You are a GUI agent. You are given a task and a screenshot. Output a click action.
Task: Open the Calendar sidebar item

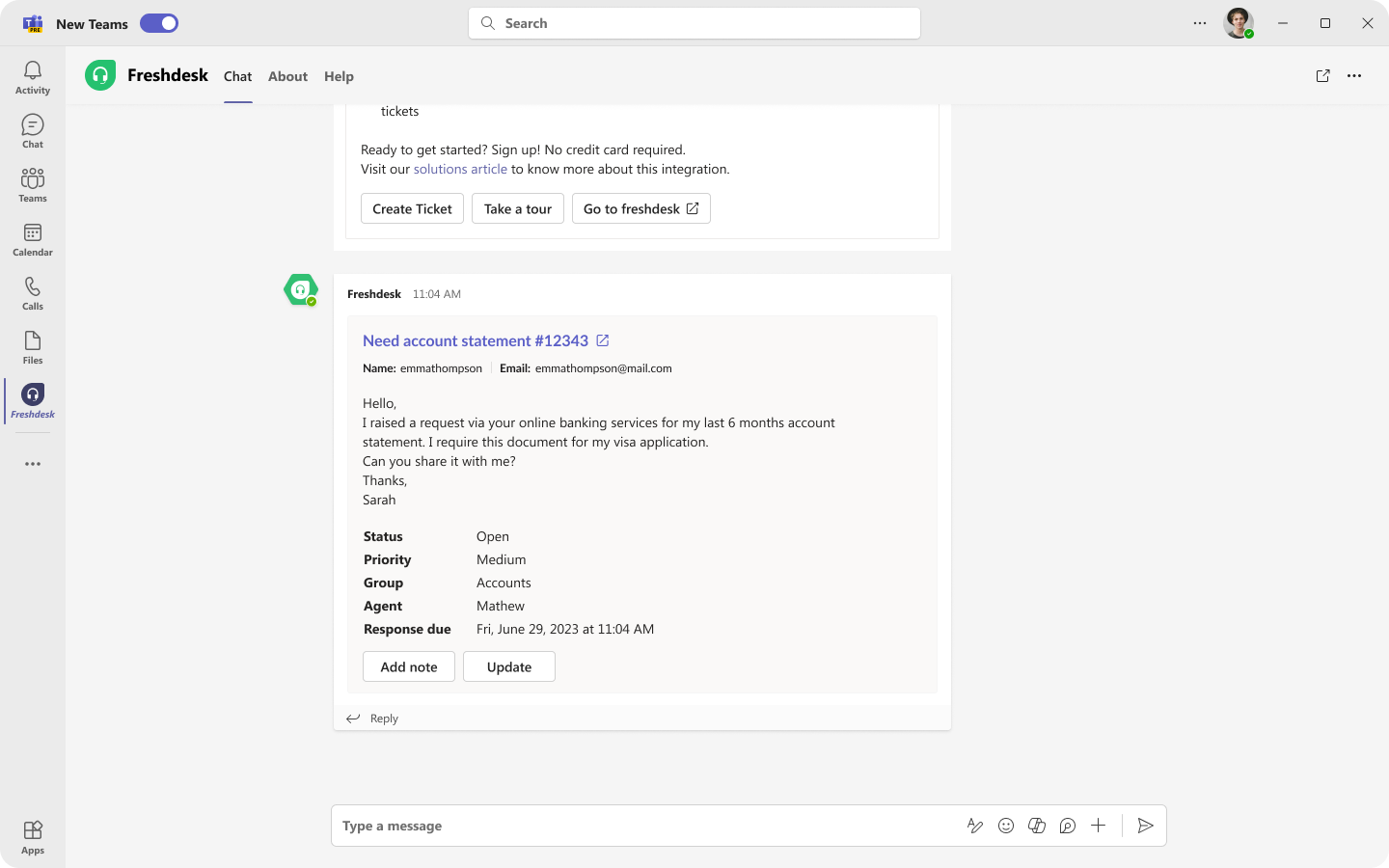[33, 239]
